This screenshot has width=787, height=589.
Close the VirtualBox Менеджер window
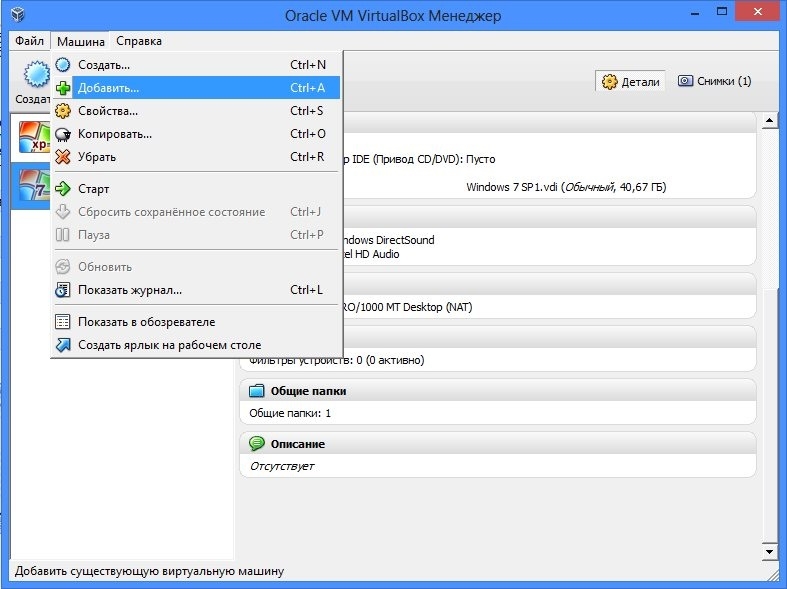[x=757, y=12]
